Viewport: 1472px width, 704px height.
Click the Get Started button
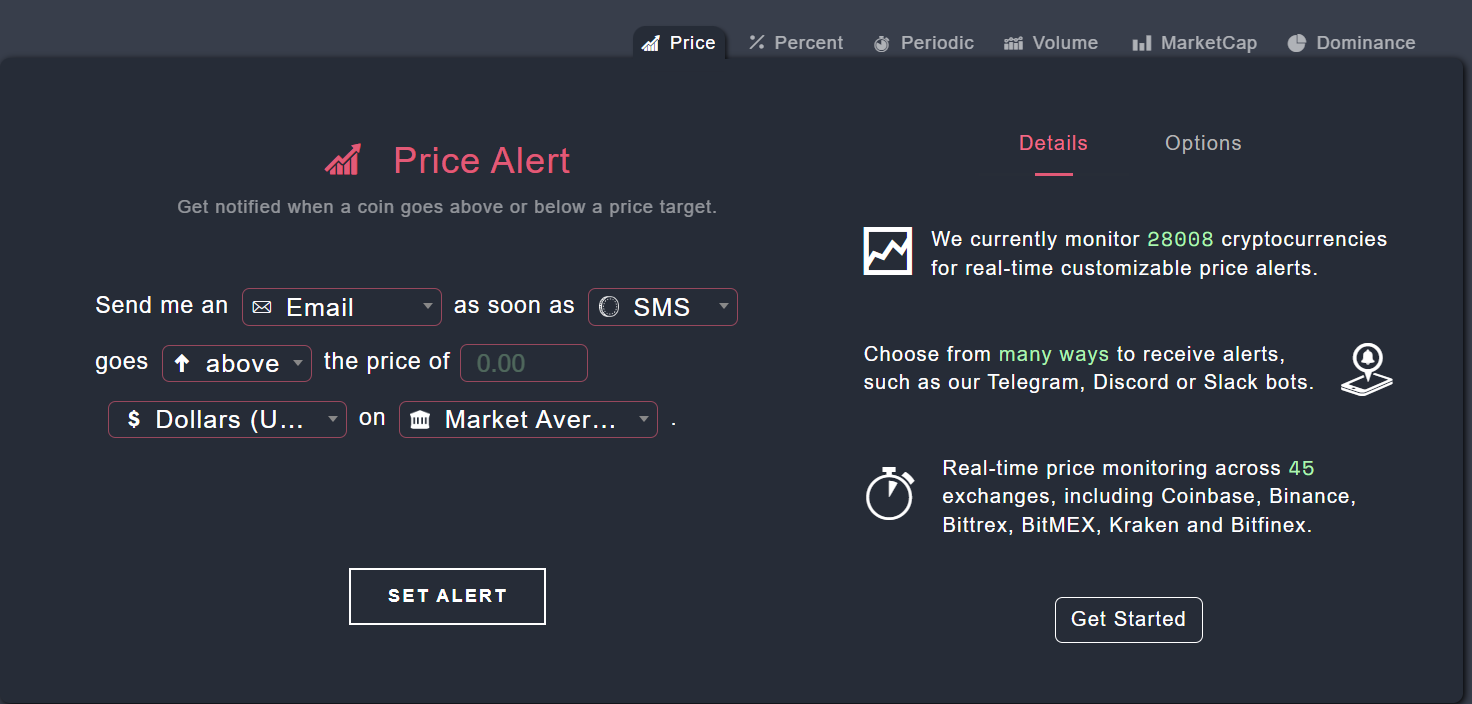click(1128, 619)
